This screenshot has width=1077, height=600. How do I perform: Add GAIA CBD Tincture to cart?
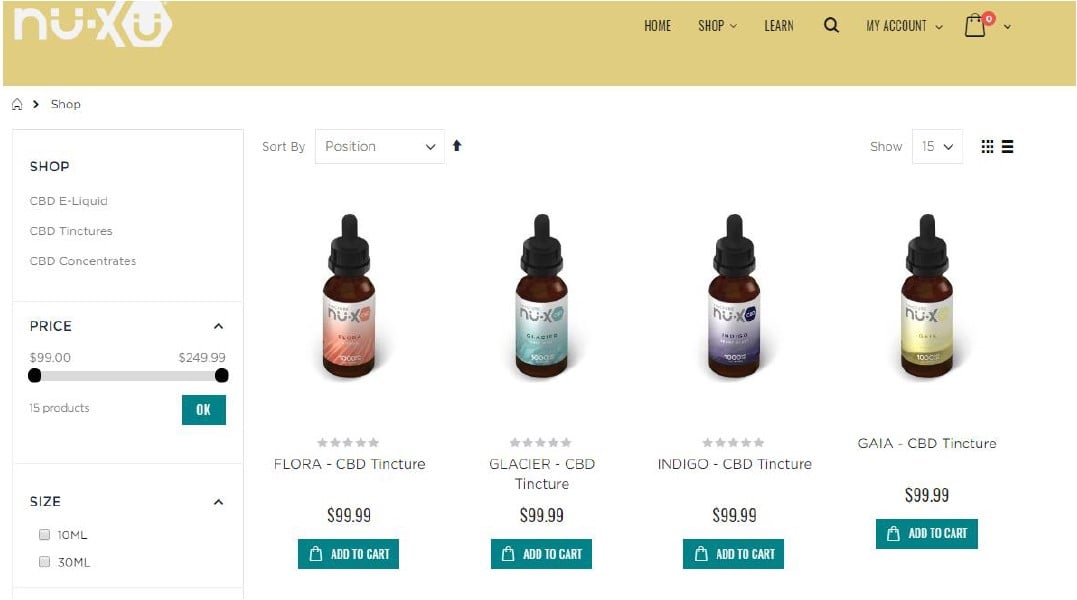tap(927, 533)
